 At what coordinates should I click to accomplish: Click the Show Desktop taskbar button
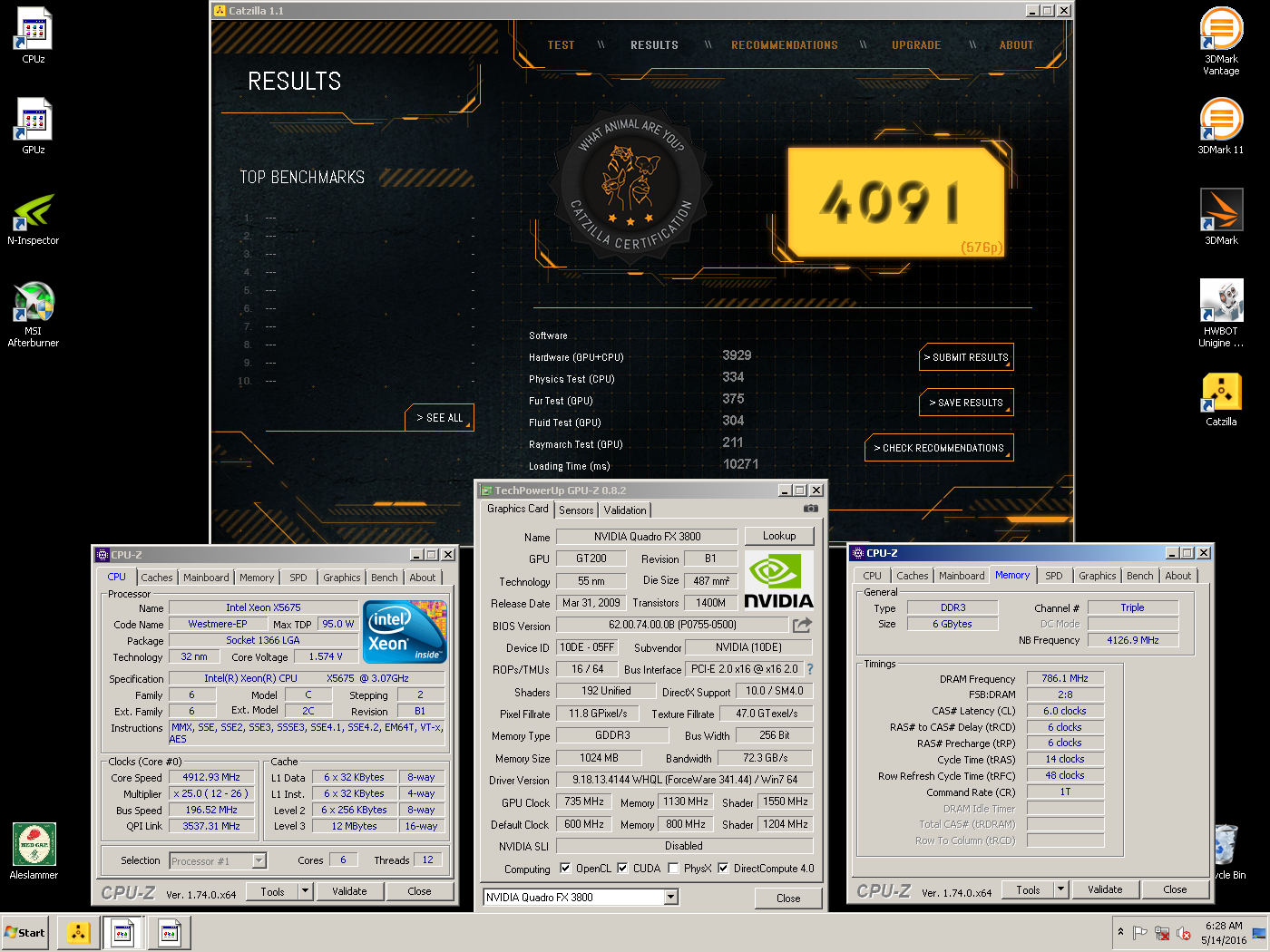click(1260, 933)
